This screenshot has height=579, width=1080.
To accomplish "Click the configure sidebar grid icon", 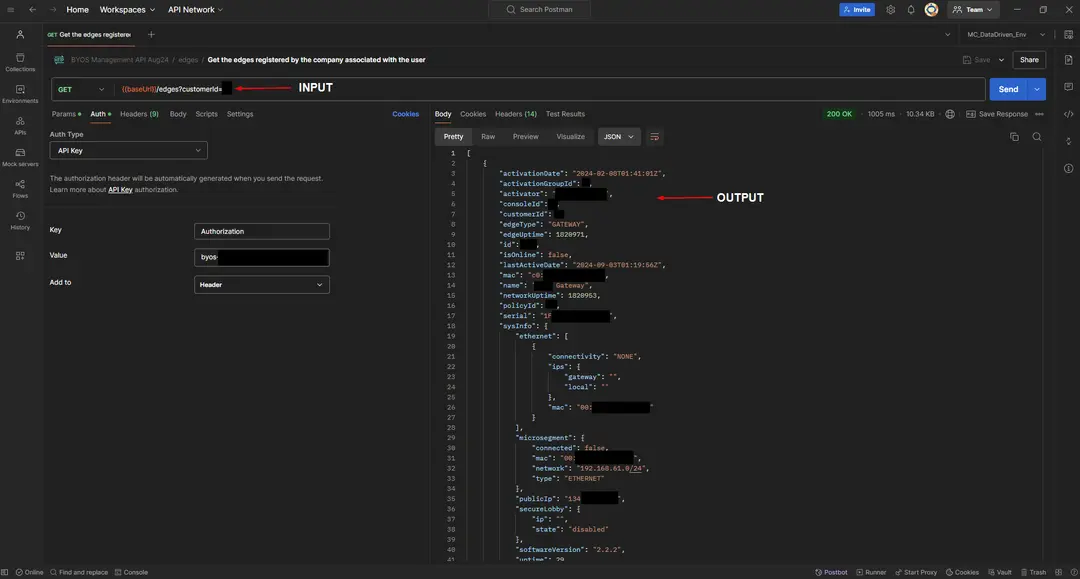I will [x=20, y=255].
